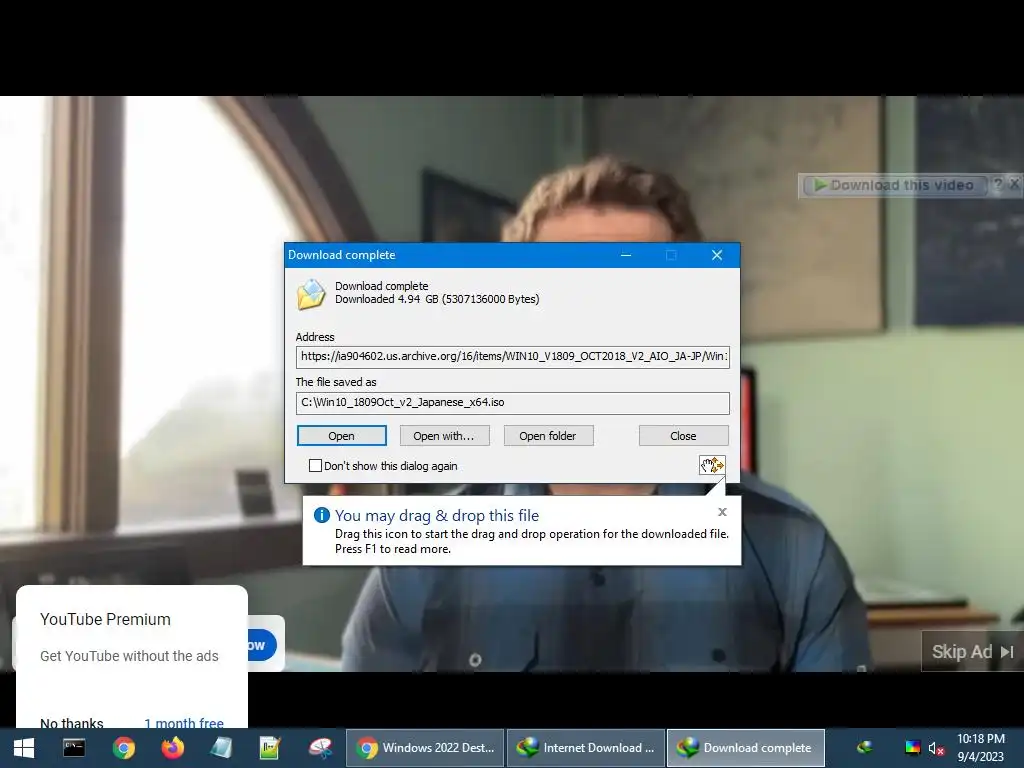Click the file saved as path field
Viewport: 1024px width, 768px height.
(x=513, y=403)
